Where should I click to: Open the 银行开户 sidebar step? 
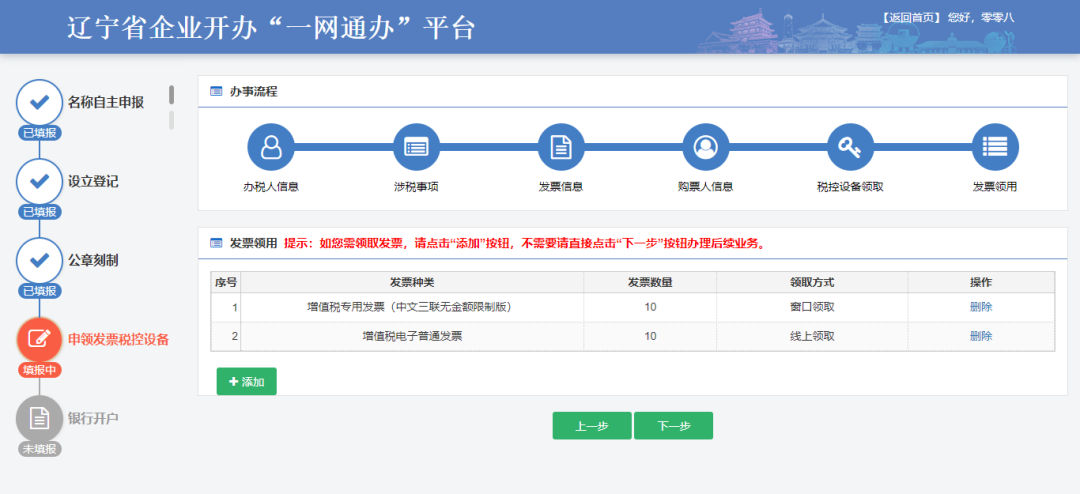pyautogui.click(x=93, y=419)
